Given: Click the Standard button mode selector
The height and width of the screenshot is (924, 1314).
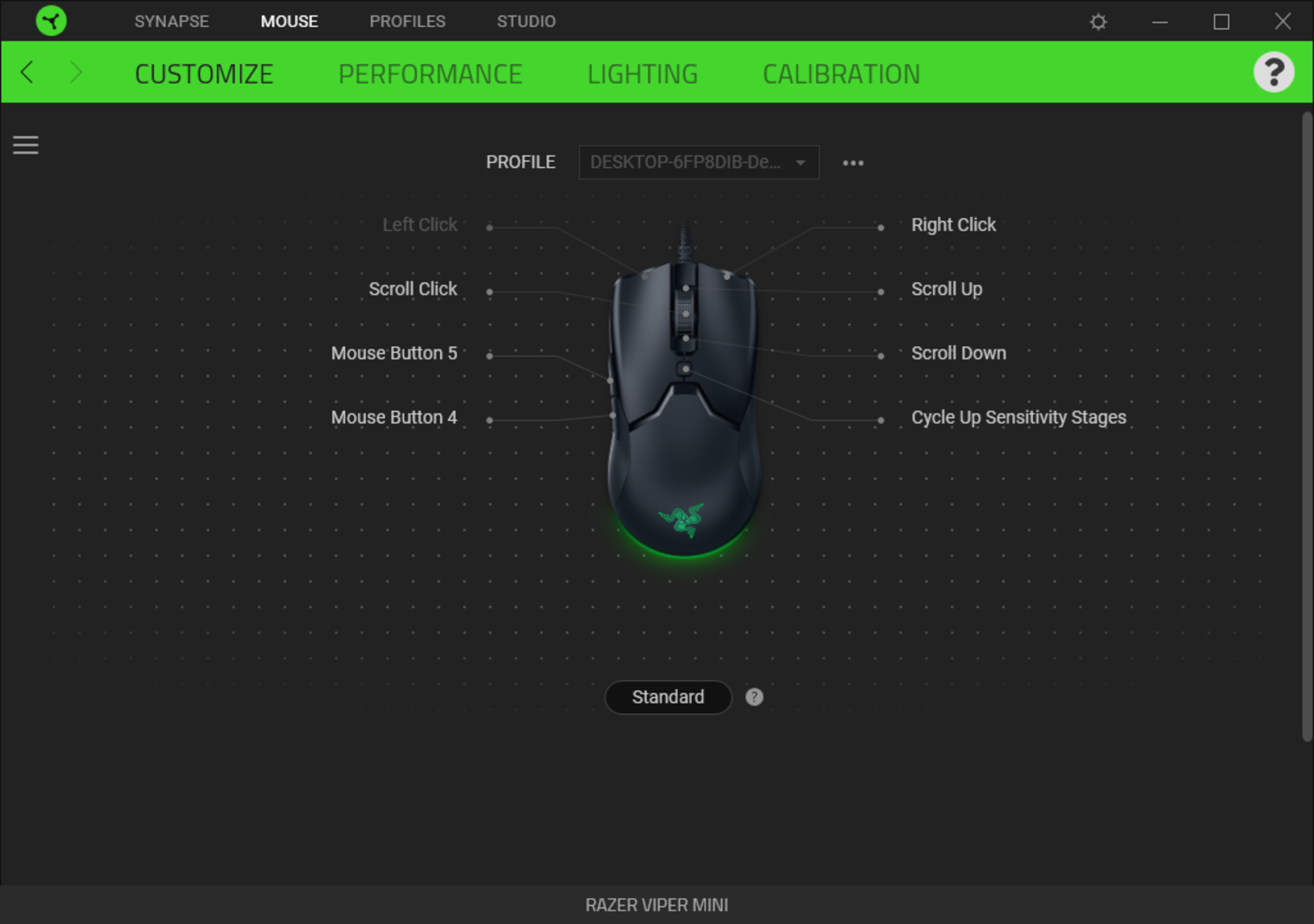Looking at the screenshot, I should click(x=667, y=697).
